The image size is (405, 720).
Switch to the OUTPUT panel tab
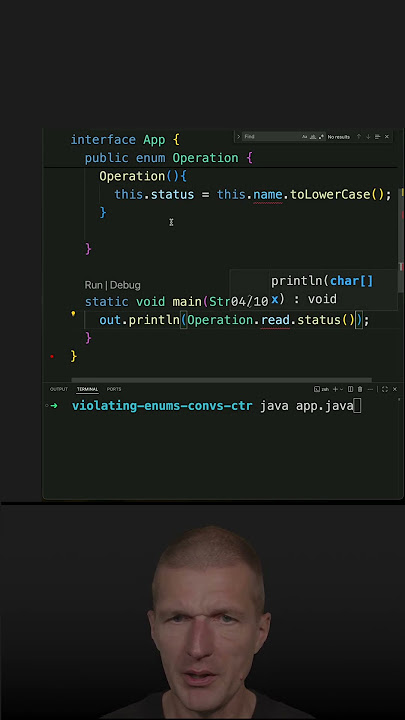pyautogui.click(x=59, y=389)
